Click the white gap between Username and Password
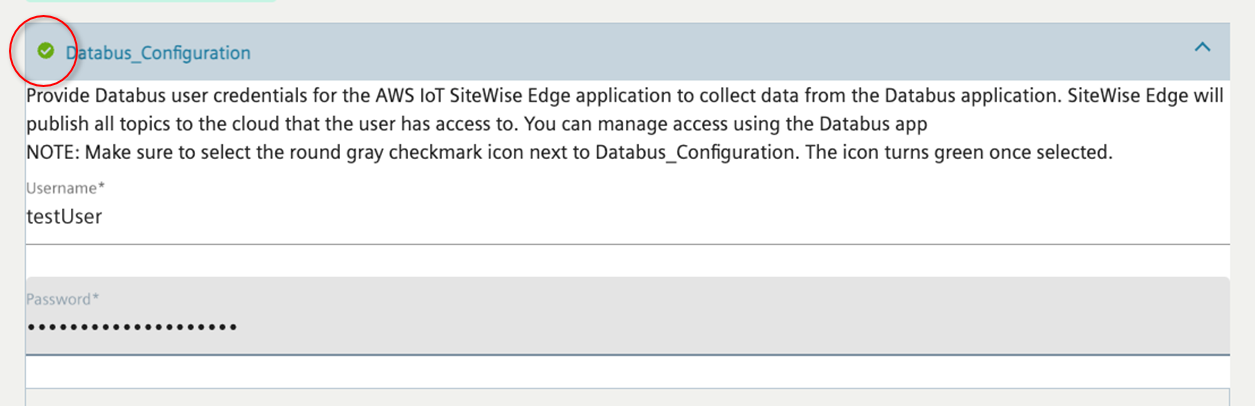The image size is (1255, 406). tap(600, 260)
